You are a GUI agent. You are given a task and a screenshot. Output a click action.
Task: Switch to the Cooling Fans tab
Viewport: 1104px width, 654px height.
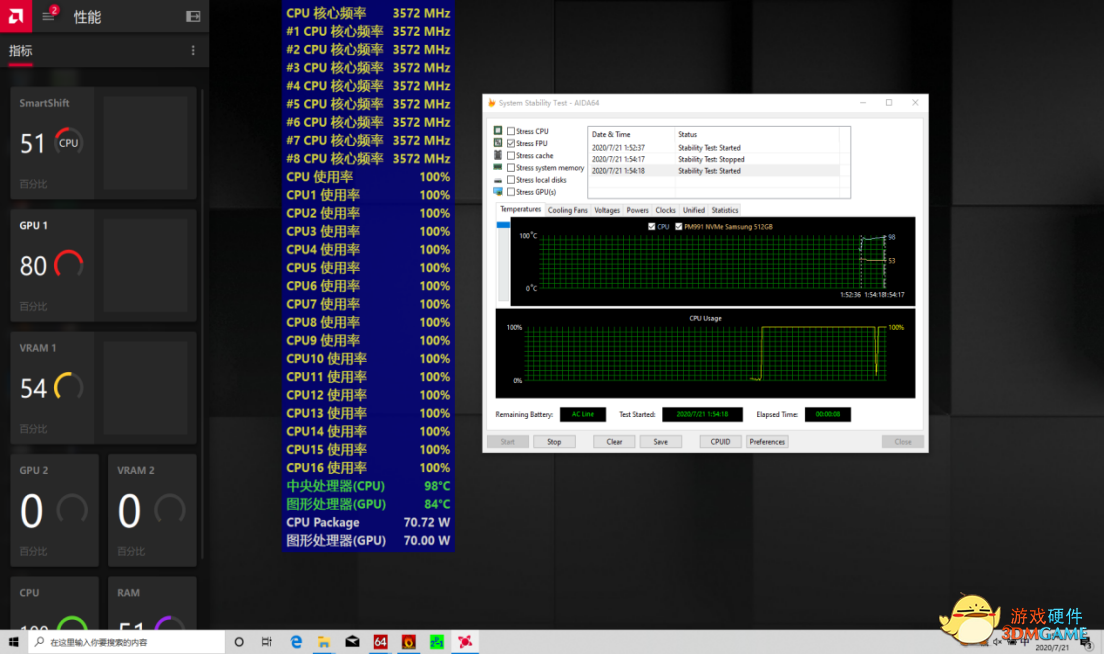(567, 210)
